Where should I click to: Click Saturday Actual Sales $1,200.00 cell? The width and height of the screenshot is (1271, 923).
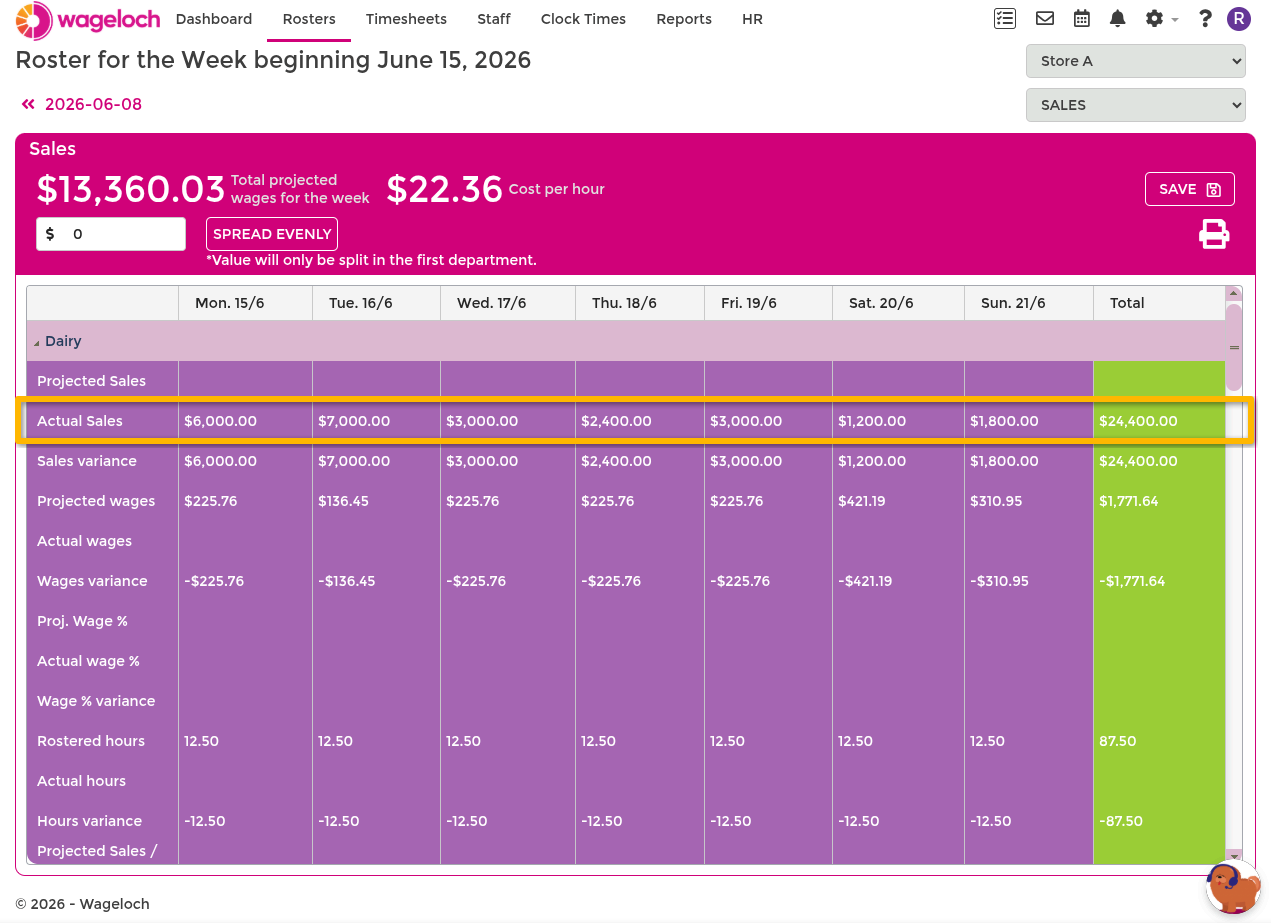(x=898, y=421)
